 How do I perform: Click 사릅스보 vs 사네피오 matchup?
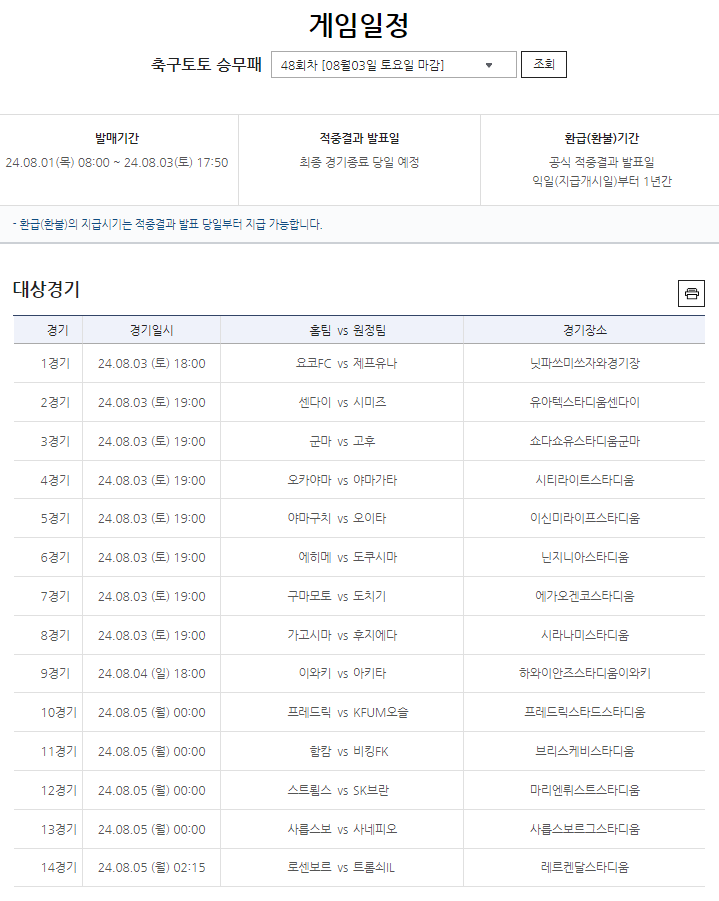click(x=342, y=830)
